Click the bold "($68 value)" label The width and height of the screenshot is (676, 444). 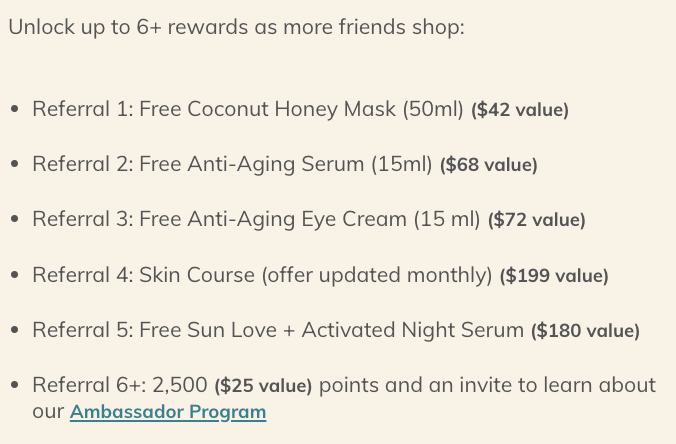[488, 165]
